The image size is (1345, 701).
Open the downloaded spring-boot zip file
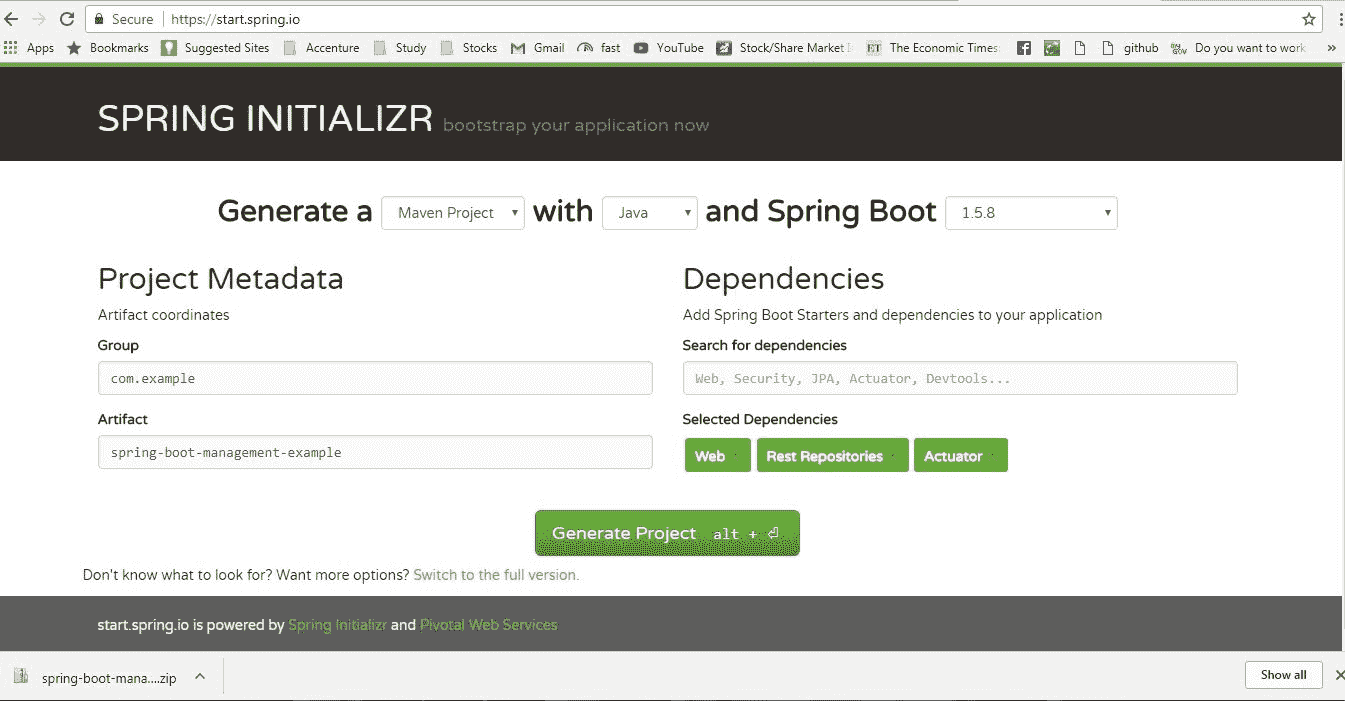point(110,677)
